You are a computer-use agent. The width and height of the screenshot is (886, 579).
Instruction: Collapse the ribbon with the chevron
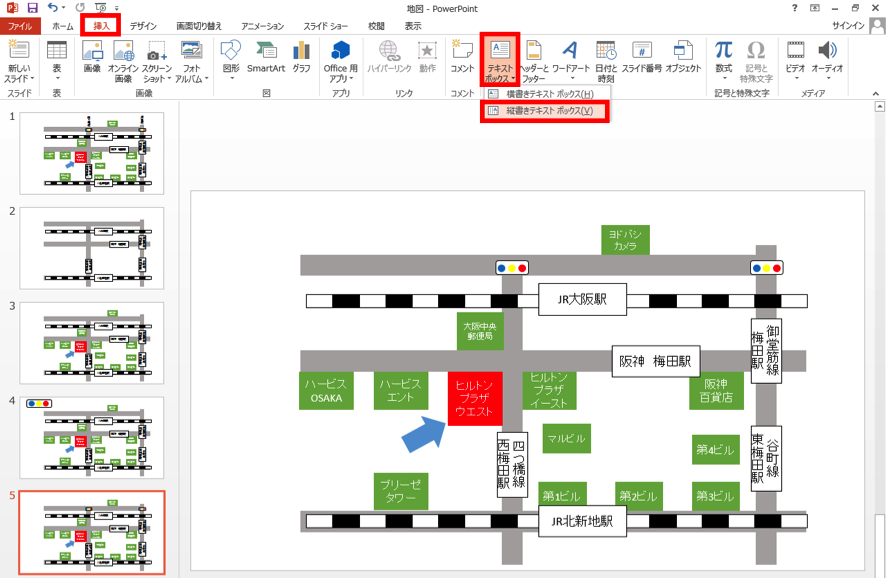click(875, 93)
